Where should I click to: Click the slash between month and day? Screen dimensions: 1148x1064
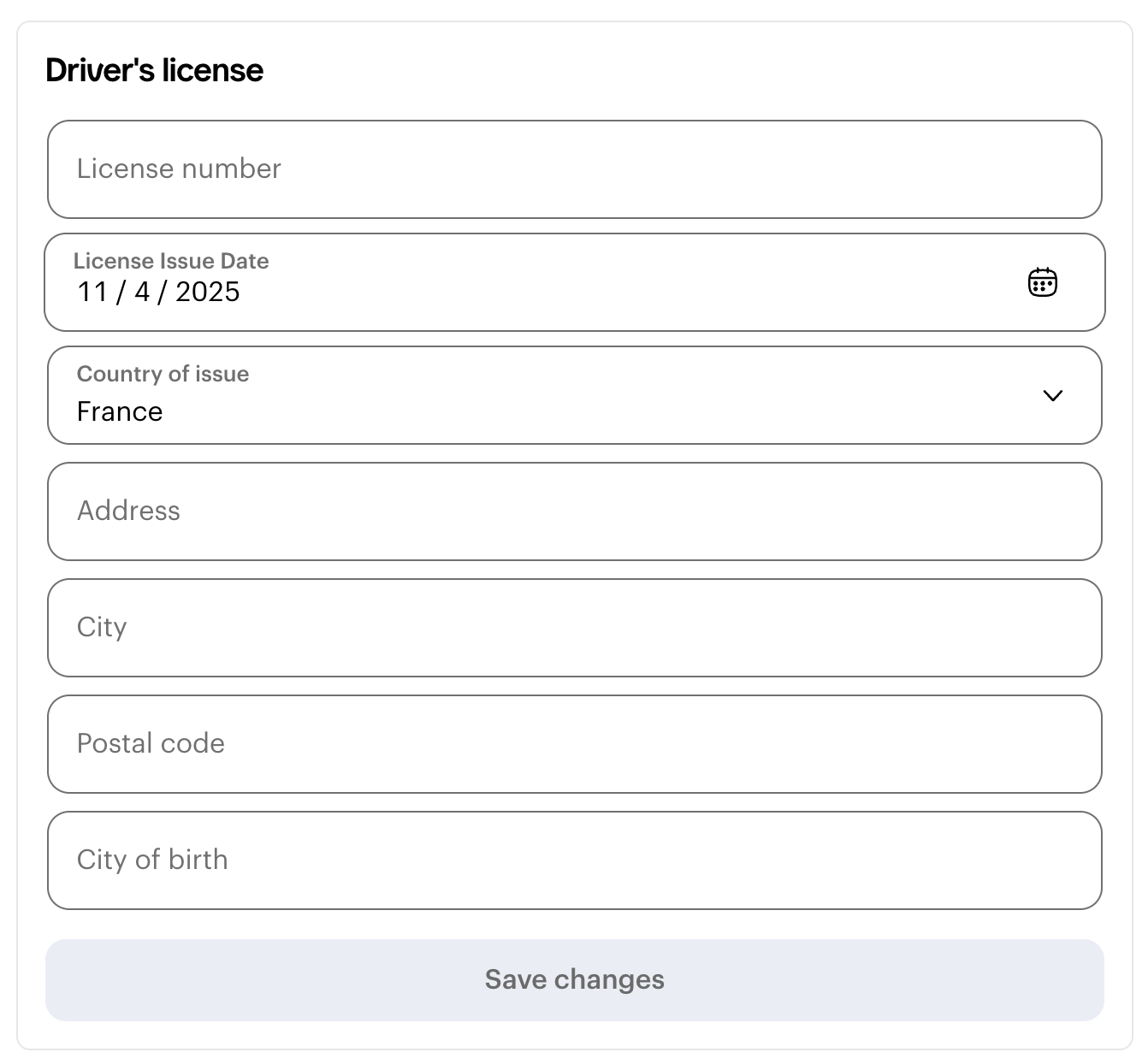pyautogui.click(x=121, y=292)
